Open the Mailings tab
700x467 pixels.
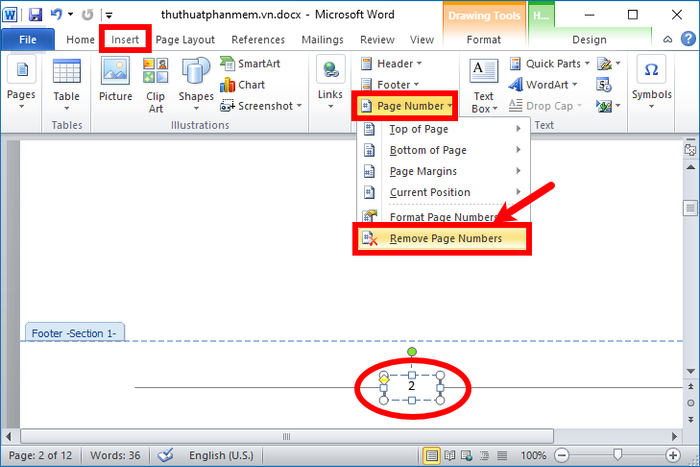pos(322,40)
